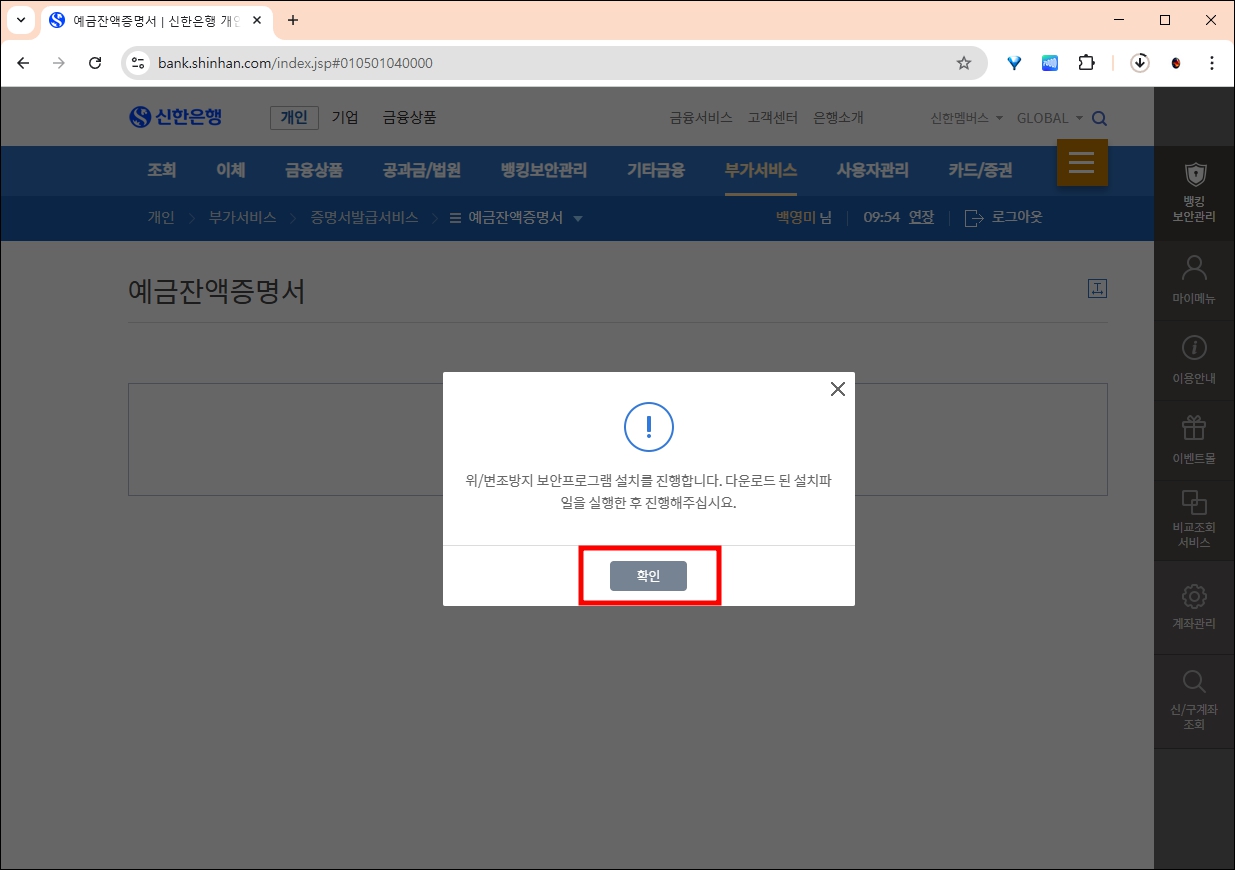Select the 신/구계좌조회 magnifier icon
The height and width of the screenshot is (870, 1235).
pos(1194,680)
